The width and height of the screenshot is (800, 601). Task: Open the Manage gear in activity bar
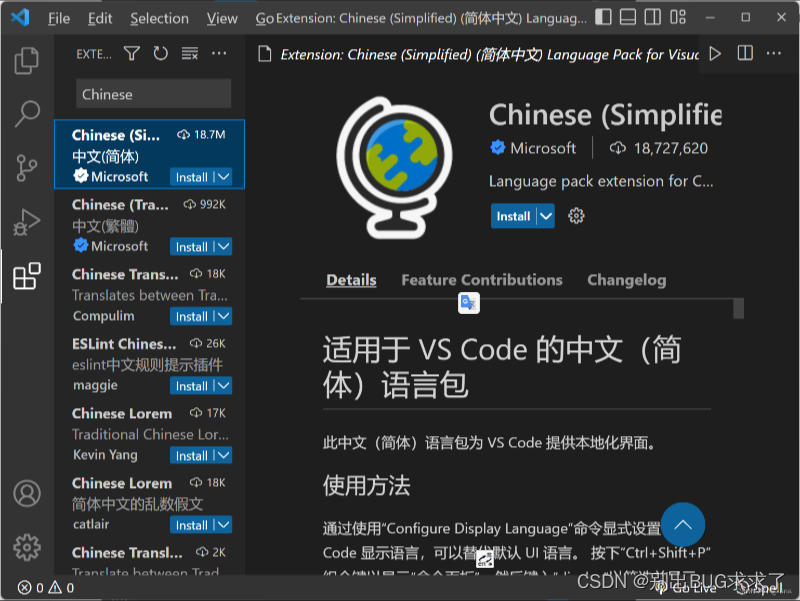[27, 547]
